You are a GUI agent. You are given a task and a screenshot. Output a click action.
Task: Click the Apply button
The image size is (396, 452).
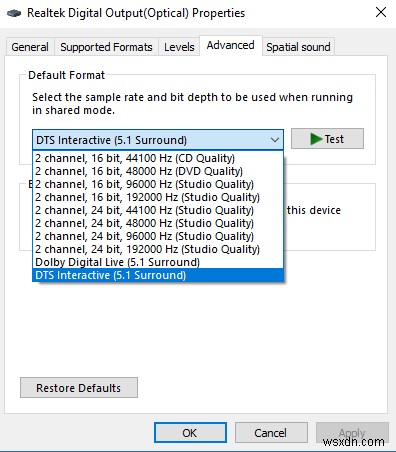tap(352, 433)
